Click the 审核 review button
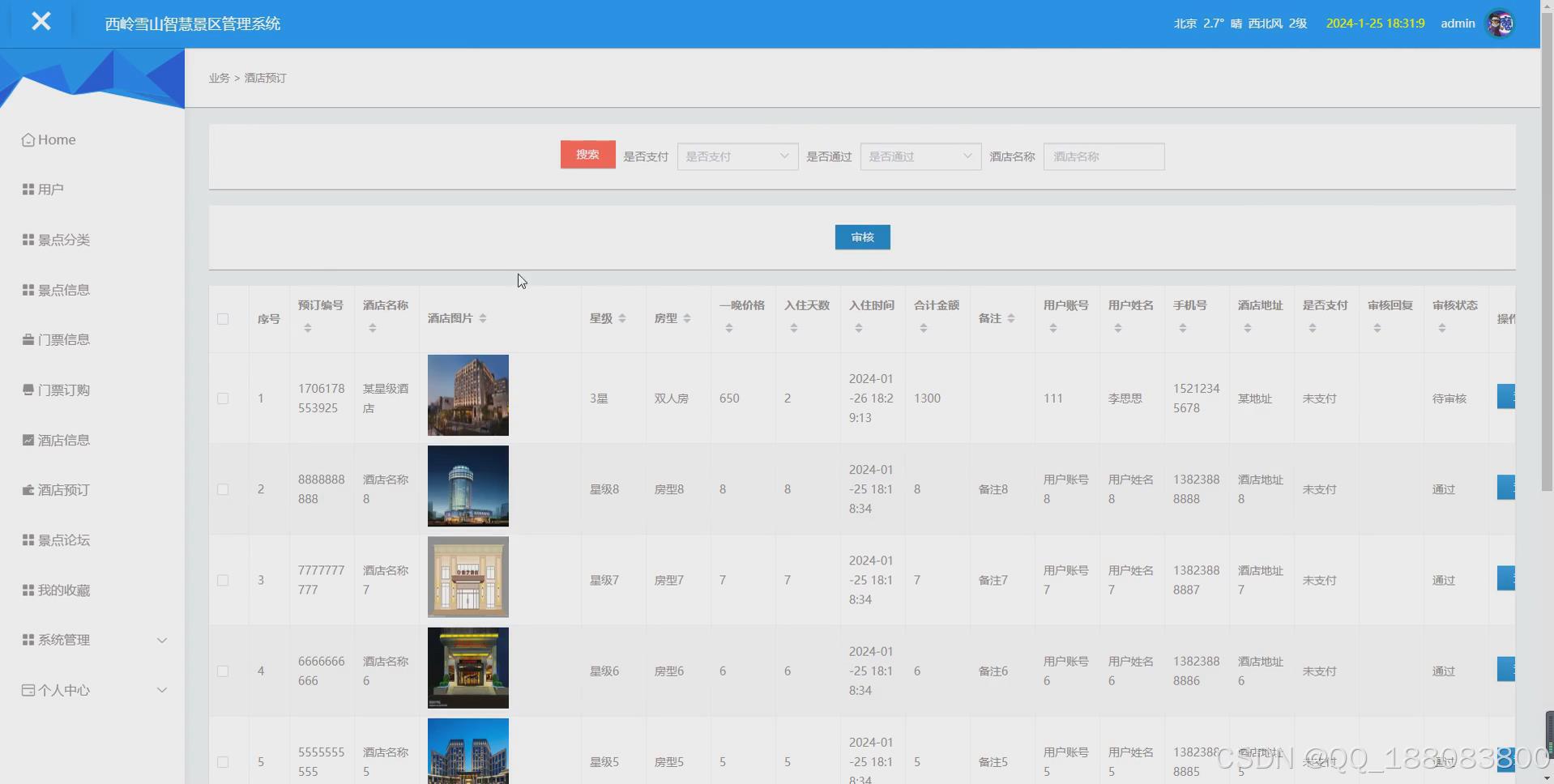Image resolution: width=1554 pixels, height=784 pixels. tap(861, 236)
